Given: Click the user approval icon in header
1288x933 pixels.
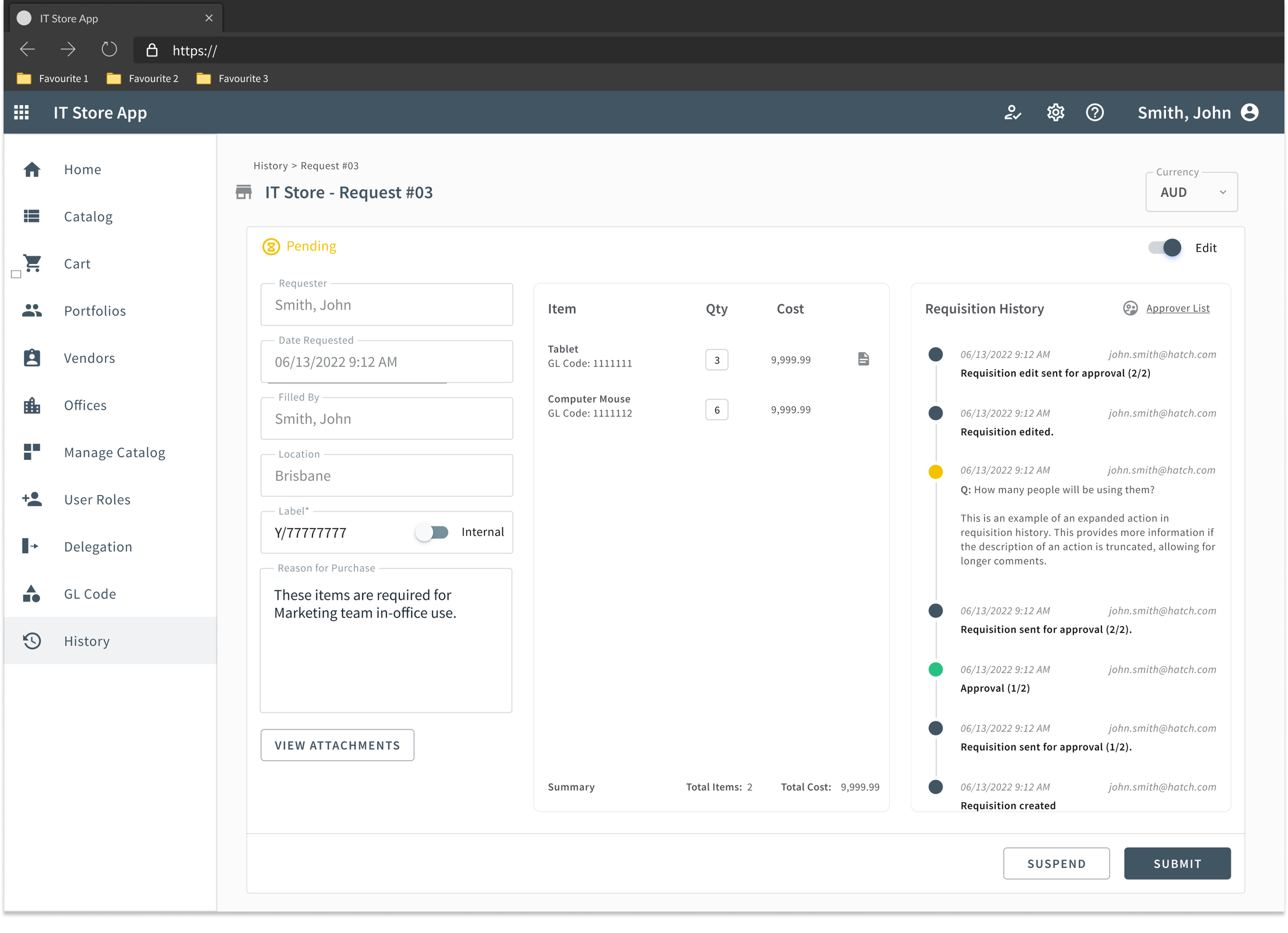Looking at the screenshot, I should click(1012, 112).
